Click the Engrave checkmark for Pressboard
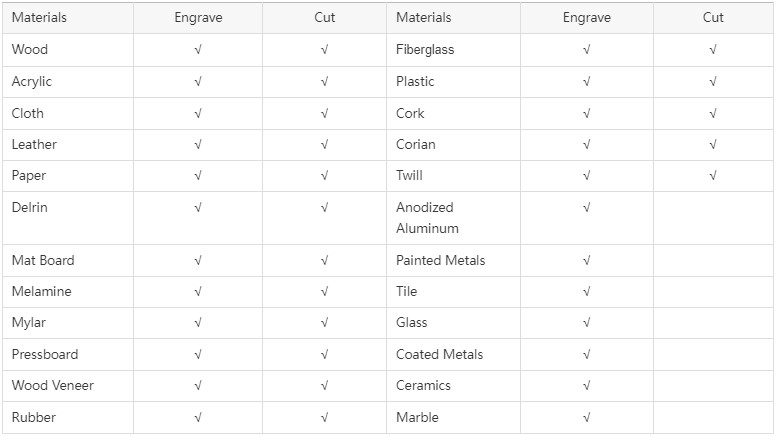 click(198, 355)
